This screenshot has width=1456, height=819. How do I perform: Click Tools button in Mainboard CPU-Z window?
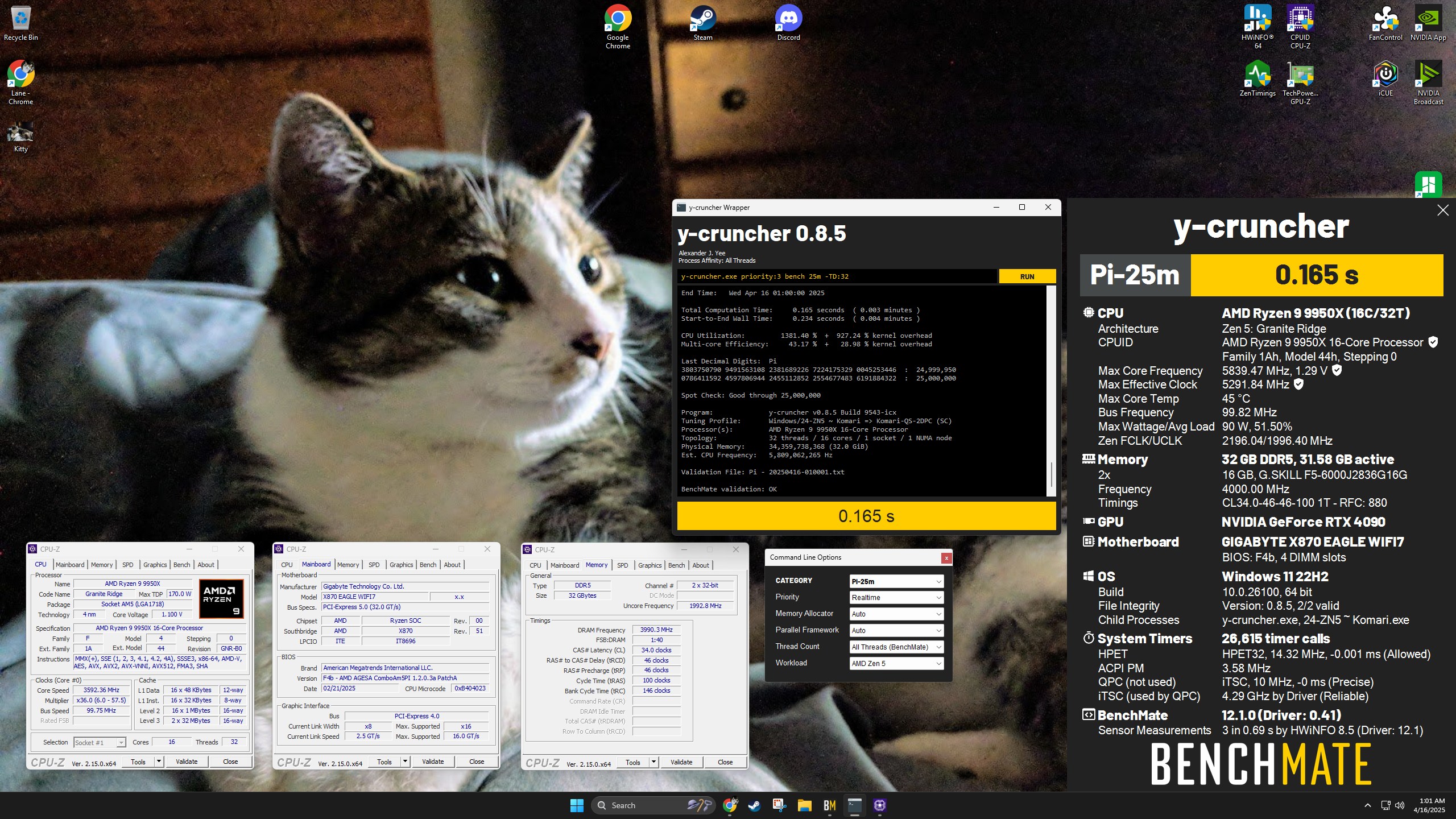click(x=384, y=762)
